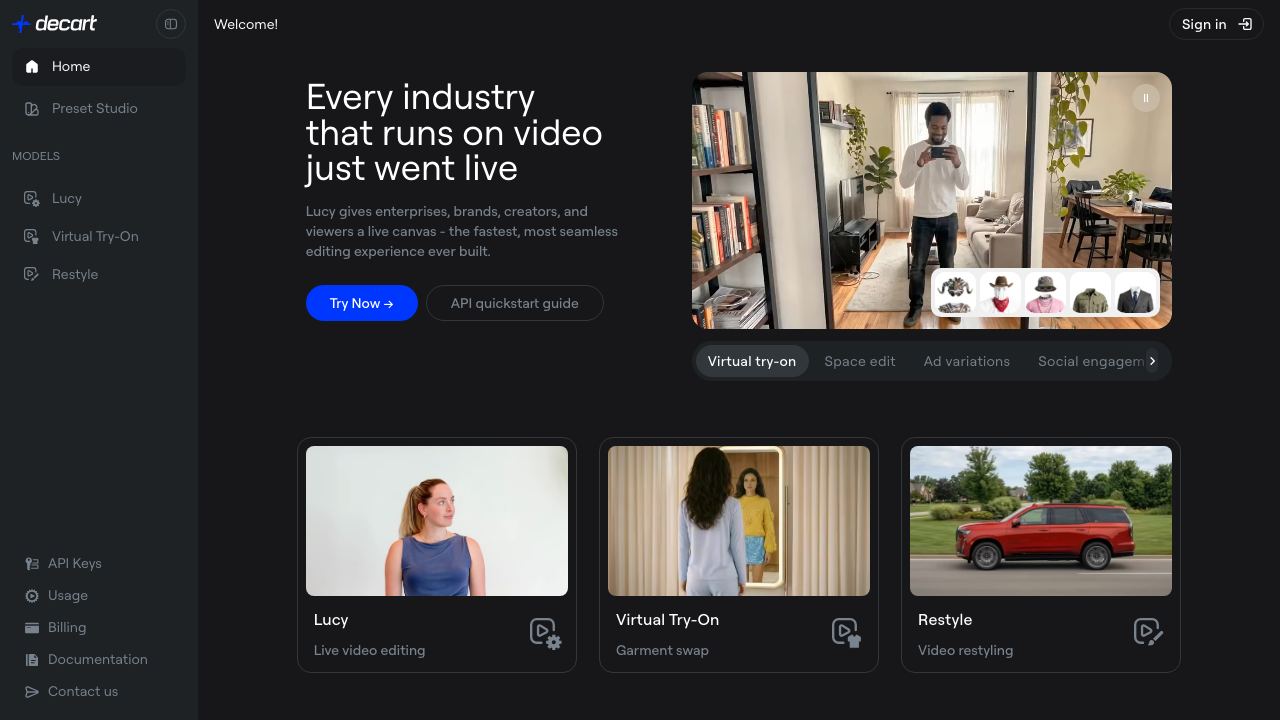The height and width of the screenshot is (720, 1280).
Task: Choose the cowboy hat bandana outfit
Action: pos(1000,293)
